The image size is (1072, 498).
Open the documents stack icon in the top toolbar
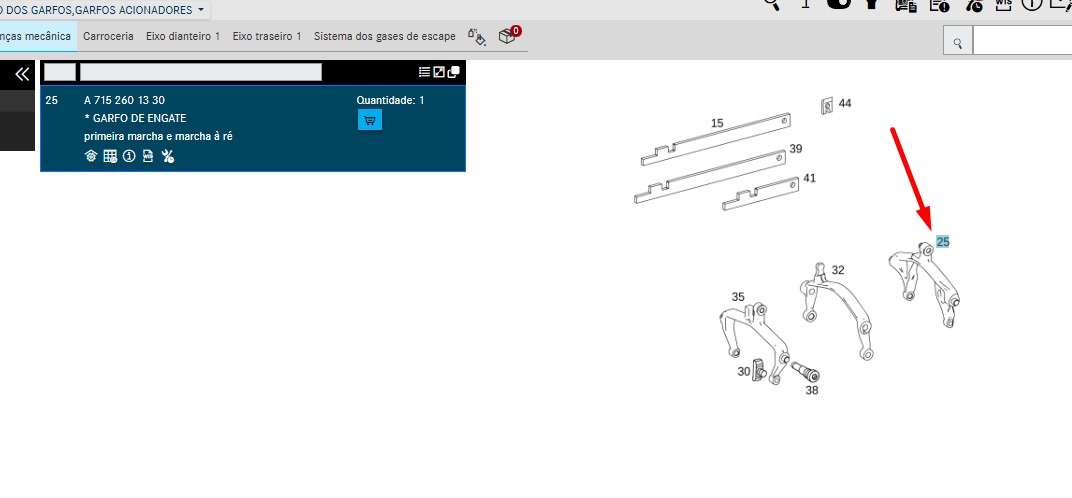click(906, 4)
